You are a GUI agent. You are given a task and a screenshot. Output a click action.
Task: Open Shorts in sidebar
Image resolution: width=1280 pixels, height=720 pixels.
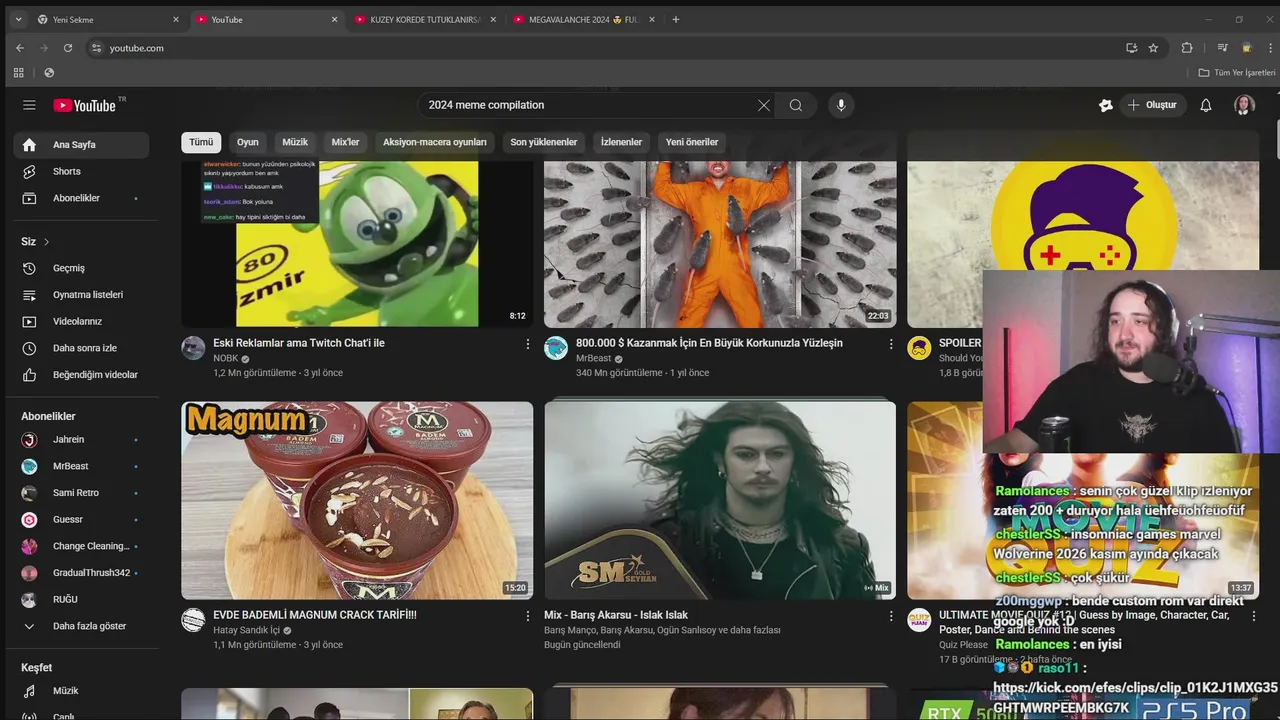(x=81, y=171)
